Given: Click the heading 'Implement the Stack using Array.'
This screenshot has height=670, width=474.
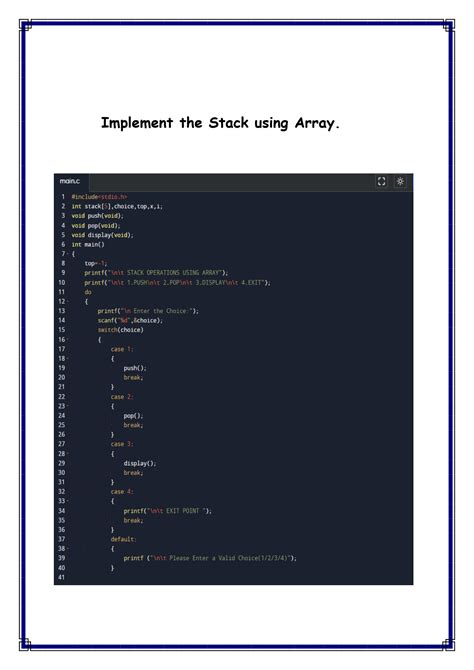Looking at the screenshot, I should 220,123.
